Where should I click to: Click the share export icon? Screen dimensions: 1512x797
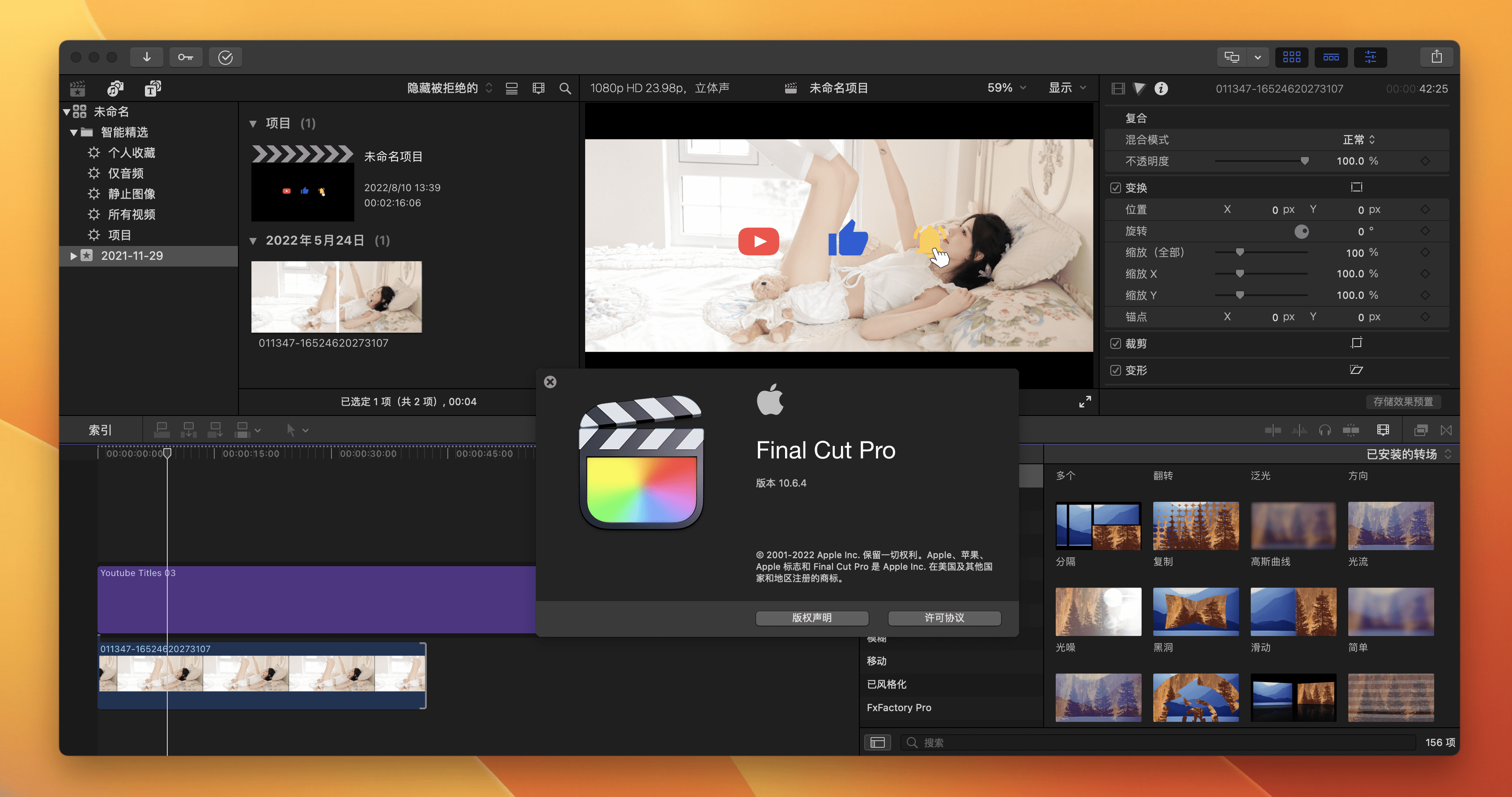[x=1436, y=57]
